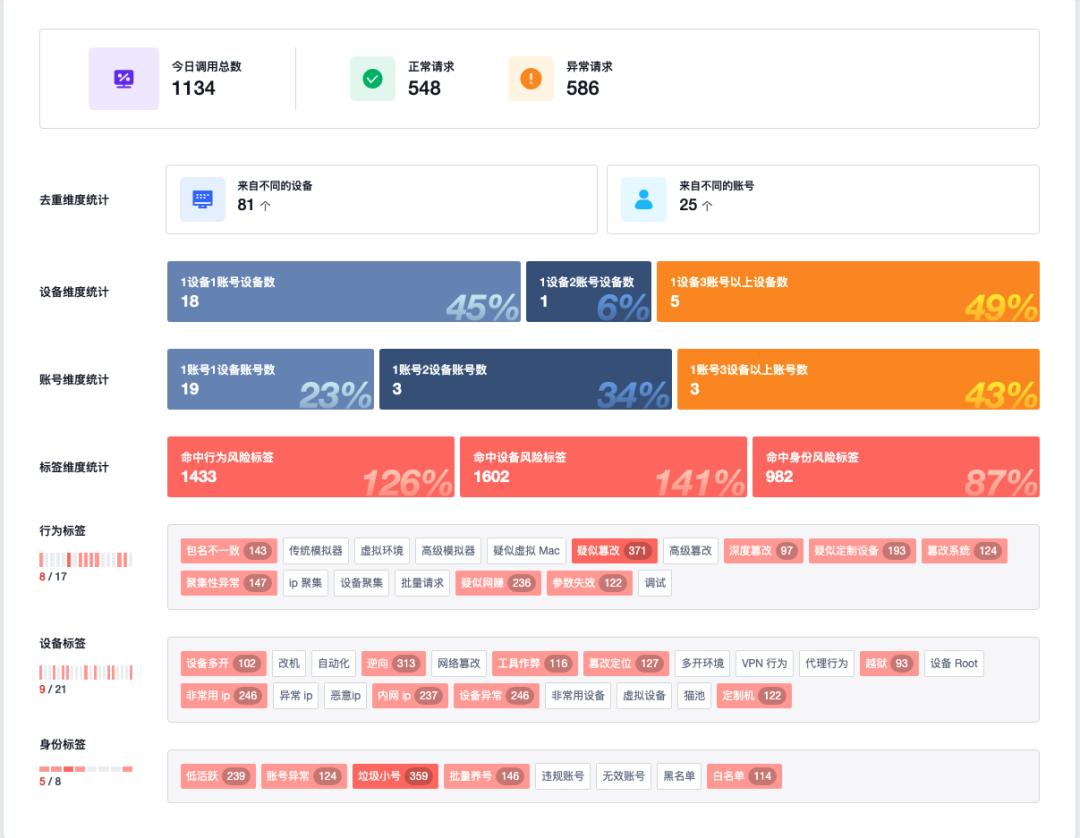Click the 垃圾小号 359 identity tag
The image size is (1080, 838).
pyautogui.click(x=395, y=777)
